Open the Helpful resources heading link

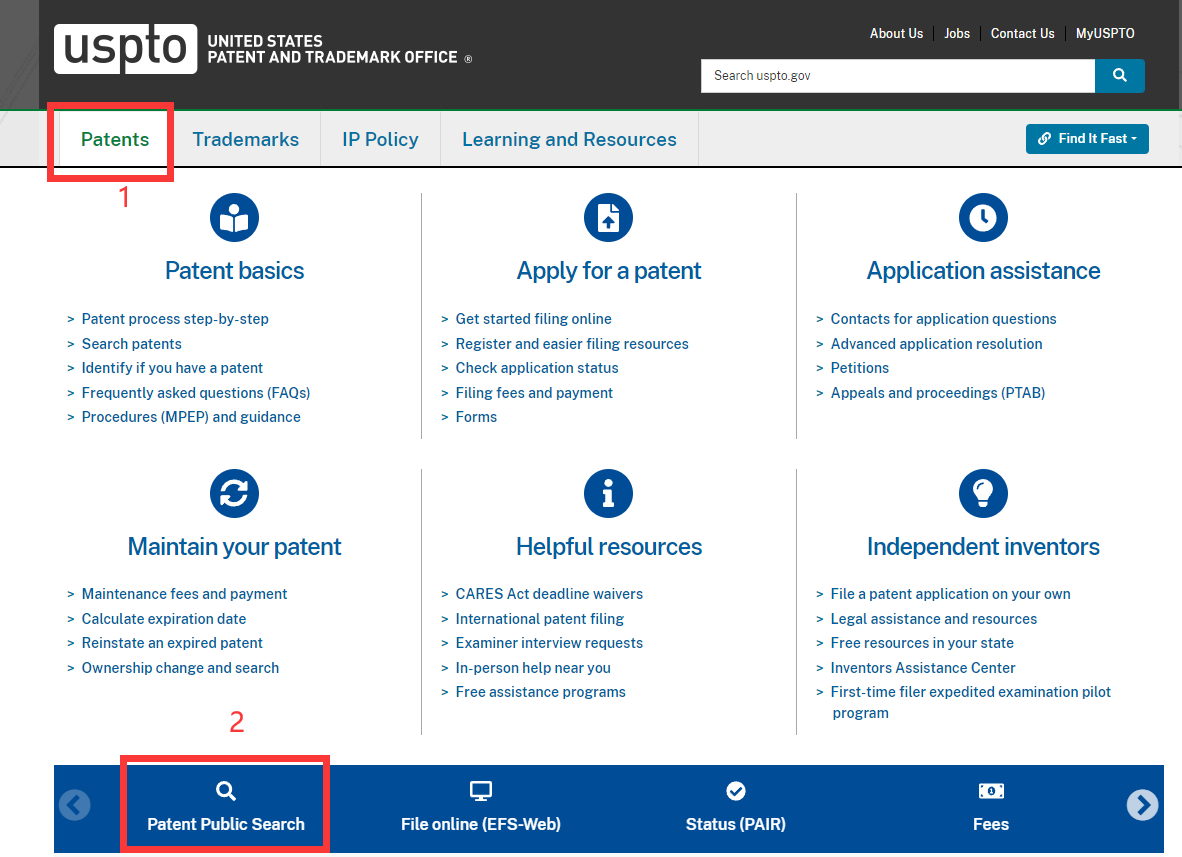click(608, 546)
